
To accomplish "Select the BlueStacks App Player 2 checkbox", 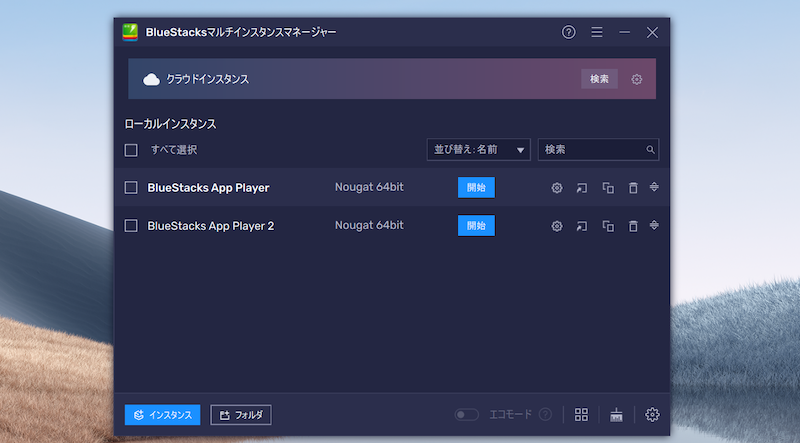I will [x=131, y=226].
